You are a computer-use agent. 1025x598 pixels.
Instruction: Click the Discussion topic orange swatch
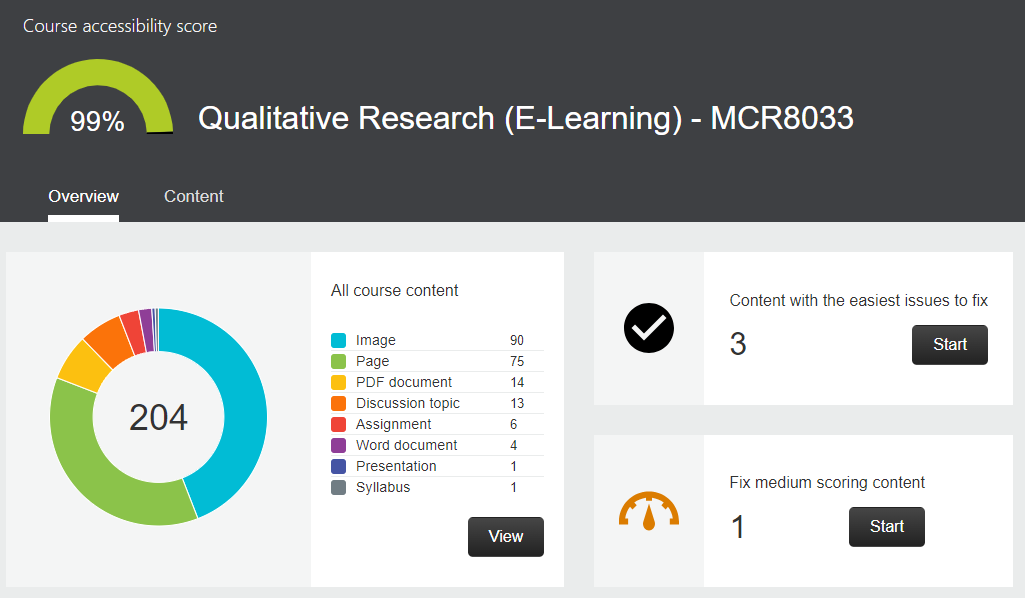click(x=338, y=403)
